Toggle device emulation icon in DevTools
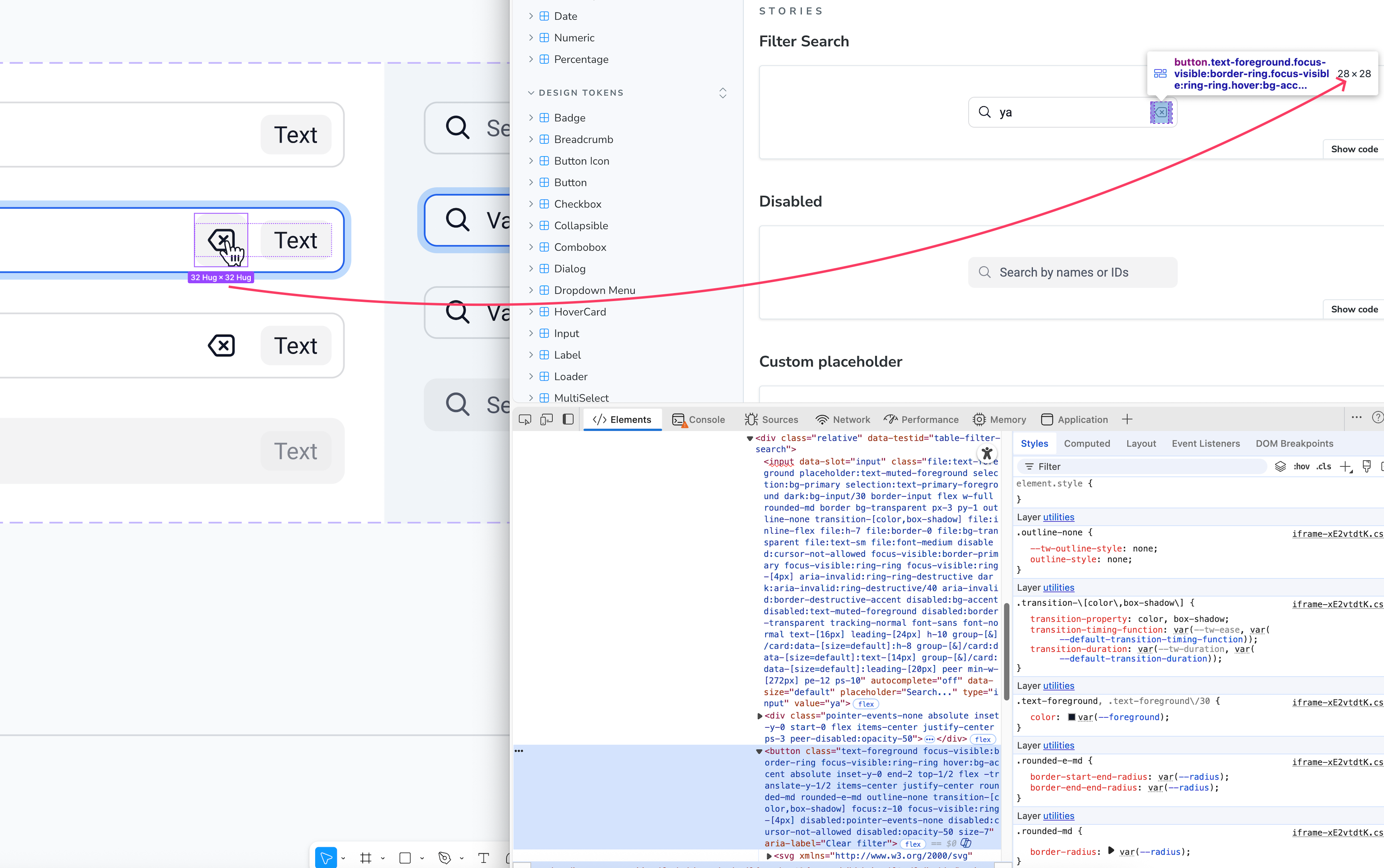 click(x=547, y=420)
